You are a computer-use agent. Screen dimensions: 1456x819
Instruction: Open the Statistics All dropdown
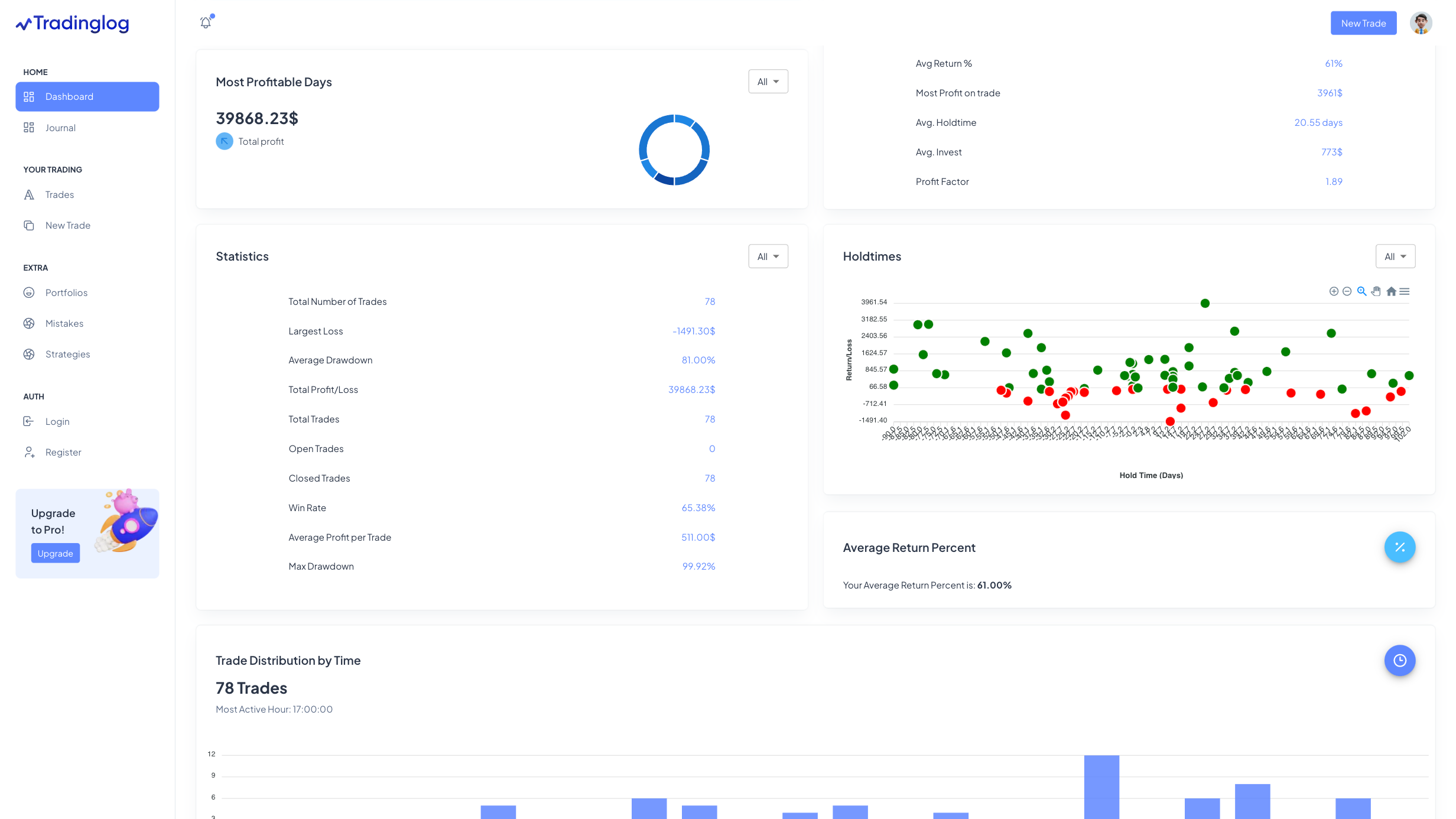pos(768,256)
